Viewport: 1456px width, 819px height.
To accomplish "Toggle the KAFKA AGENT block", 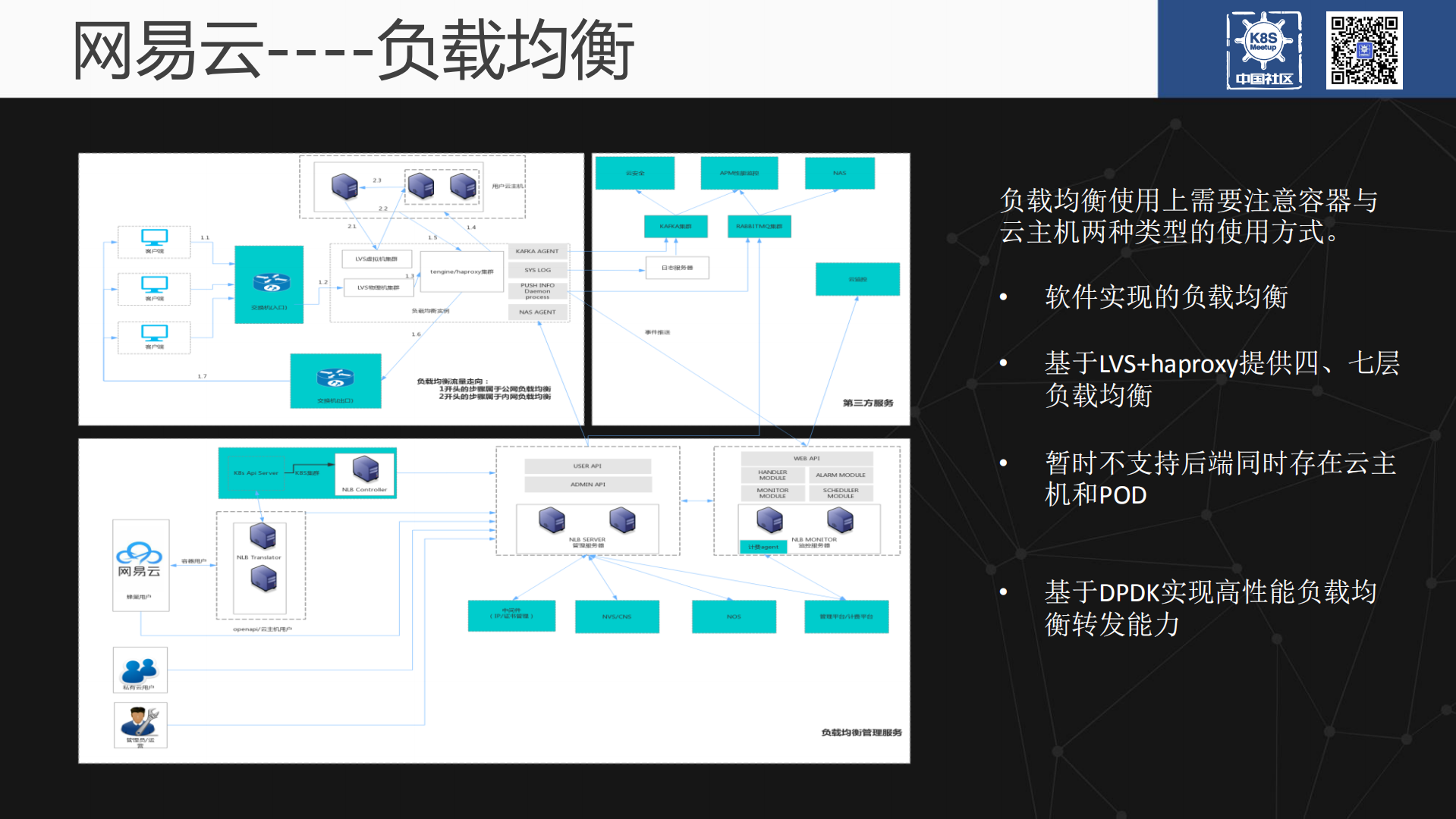I will (x=539, y=251).
